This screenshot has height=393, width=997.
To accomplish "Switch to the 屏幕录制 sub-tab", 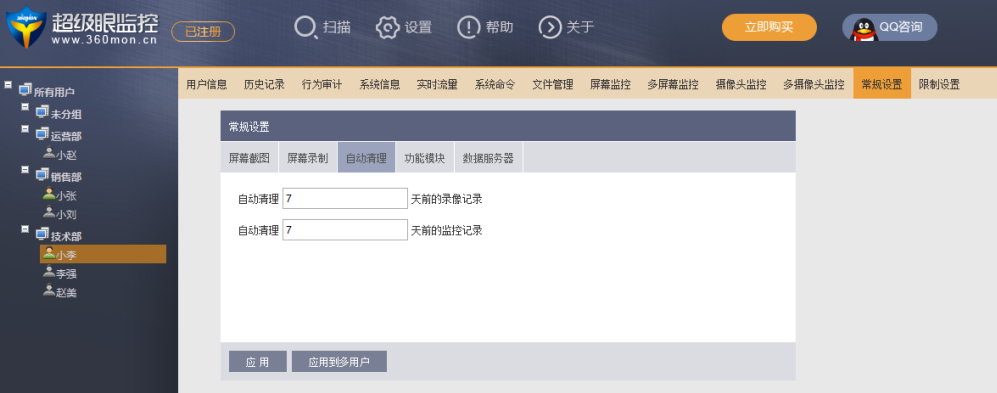I will click(x=308, y=158).
